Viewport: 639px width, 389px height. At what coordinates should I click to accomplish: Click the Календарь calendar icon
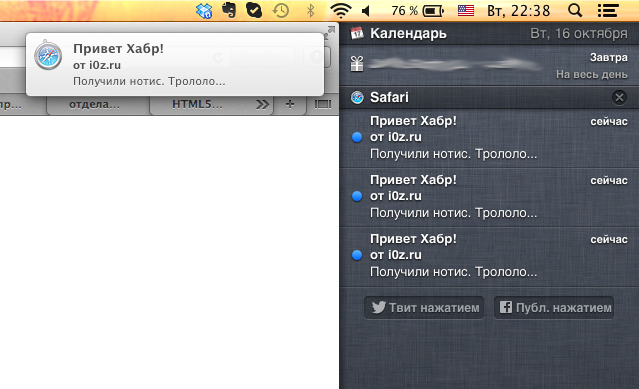[357, 33]
